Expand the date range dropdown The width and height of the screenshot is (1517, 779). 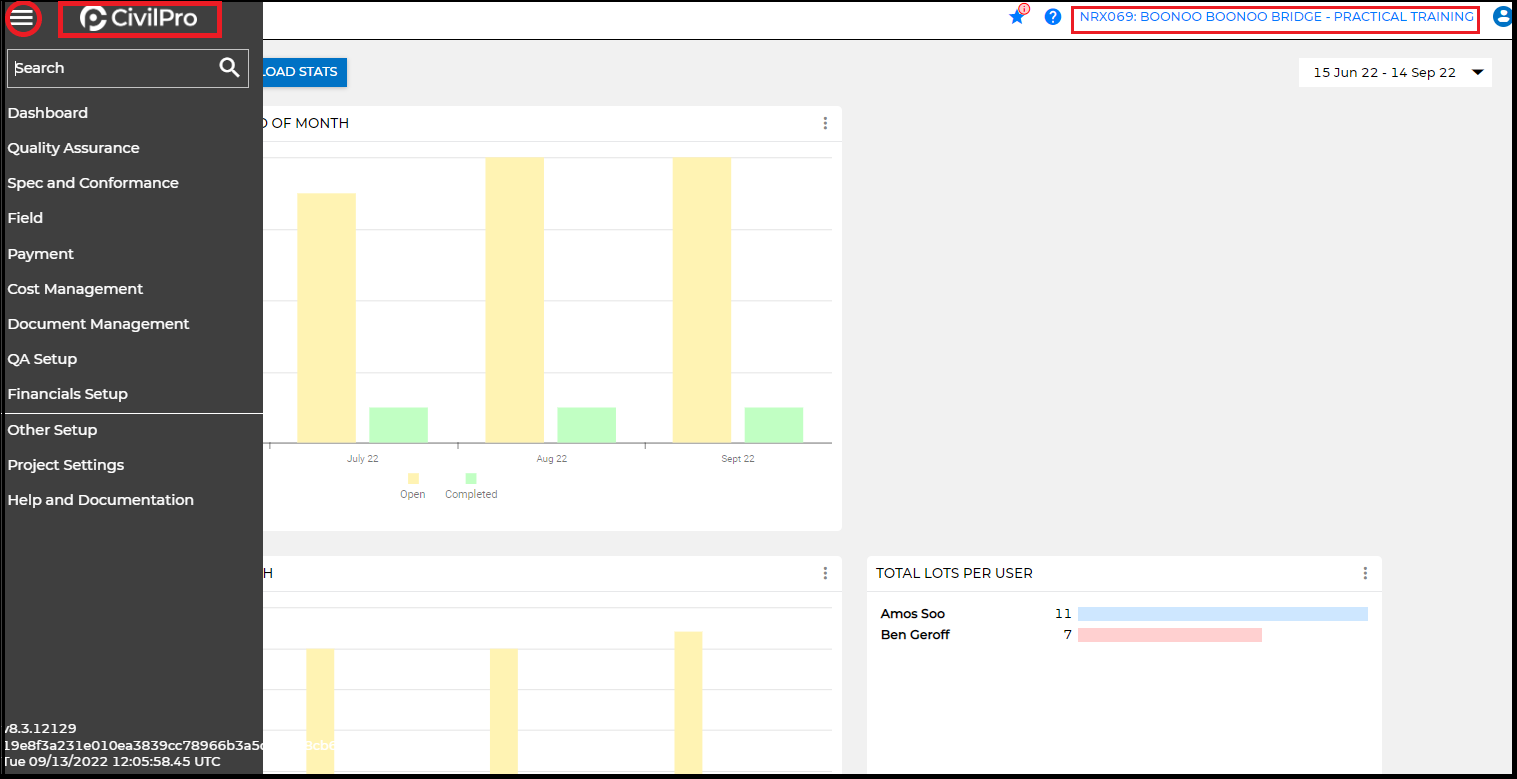[x=1477, y=72]
